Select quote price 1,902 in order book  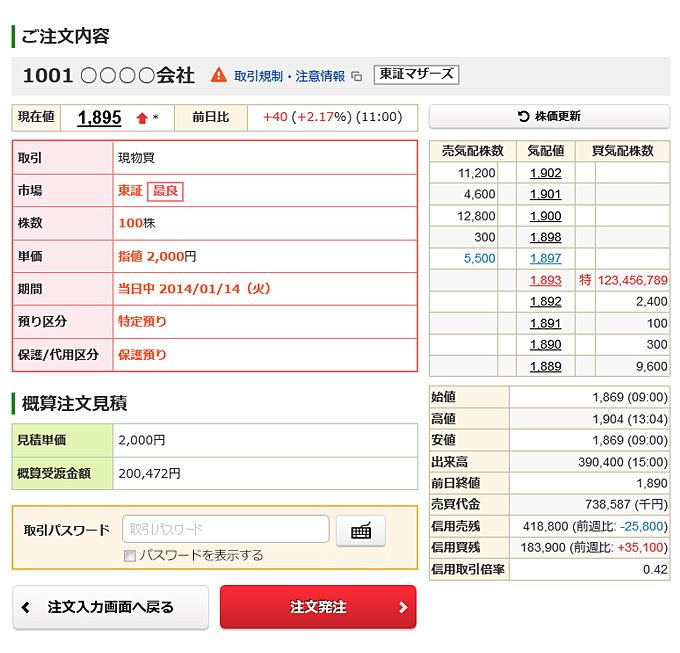pyautogui.click(x=545, y=173)
